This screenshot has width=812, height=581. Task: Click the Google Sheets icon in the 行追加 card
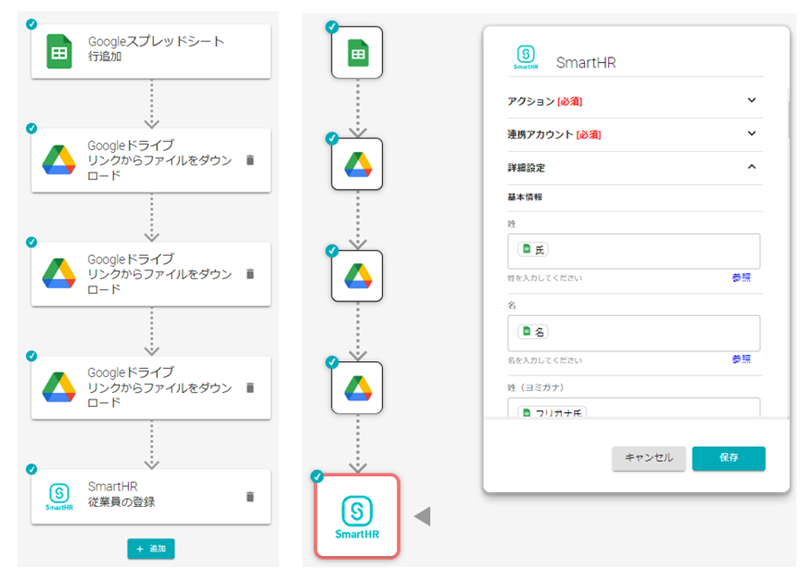click(59, 51)
